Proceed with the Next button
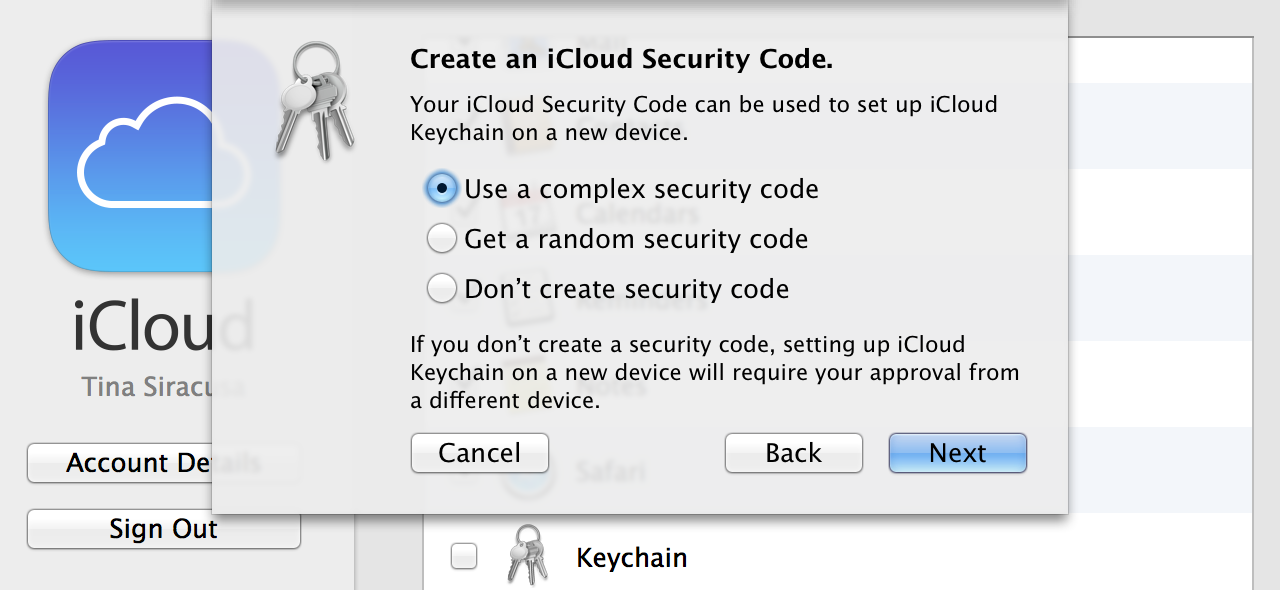The image size is (1280, 590). [958, 453]
